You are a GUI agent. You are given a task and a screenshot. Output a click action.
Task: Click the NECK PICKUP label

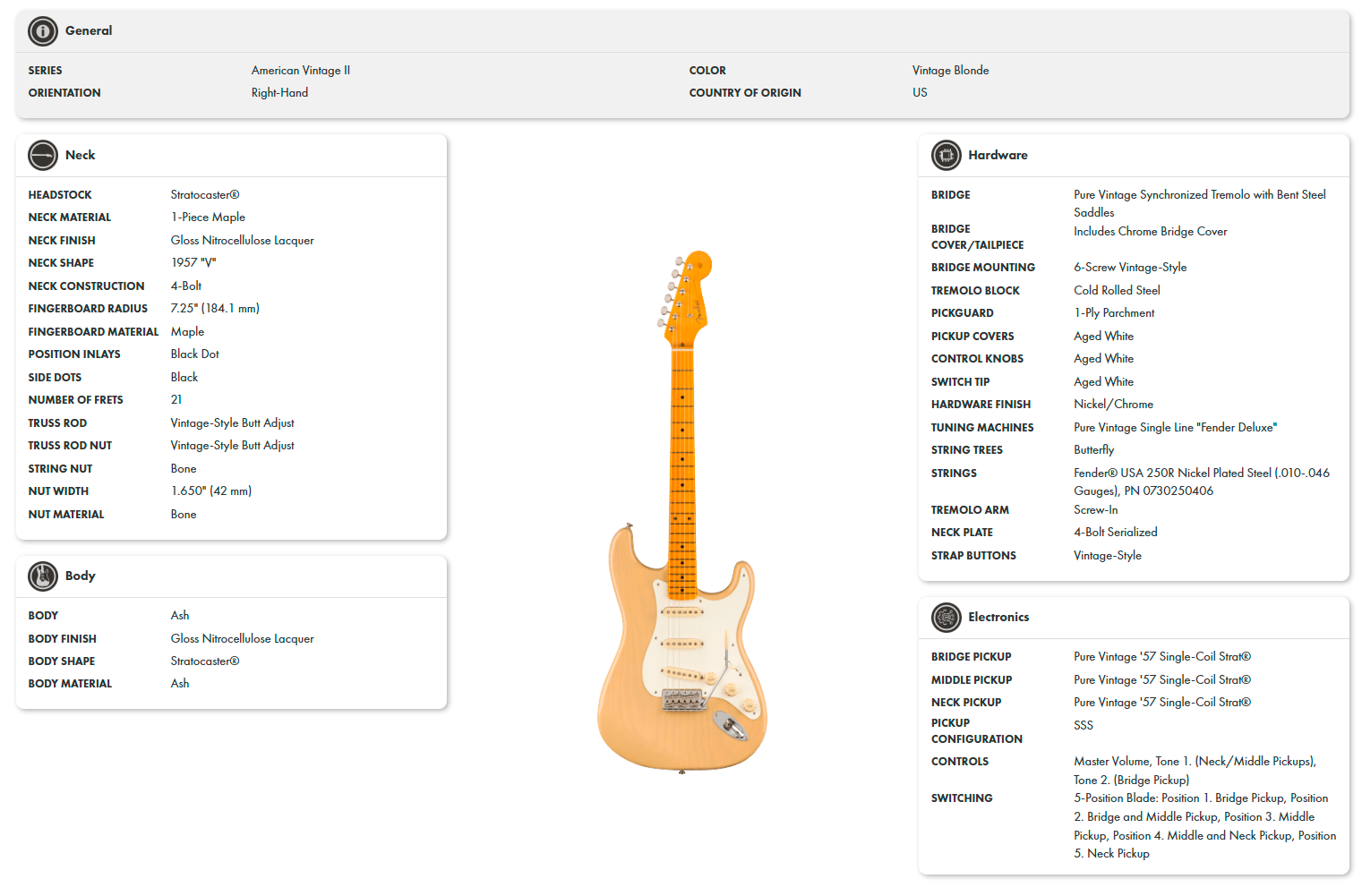[x=966, y=703]
